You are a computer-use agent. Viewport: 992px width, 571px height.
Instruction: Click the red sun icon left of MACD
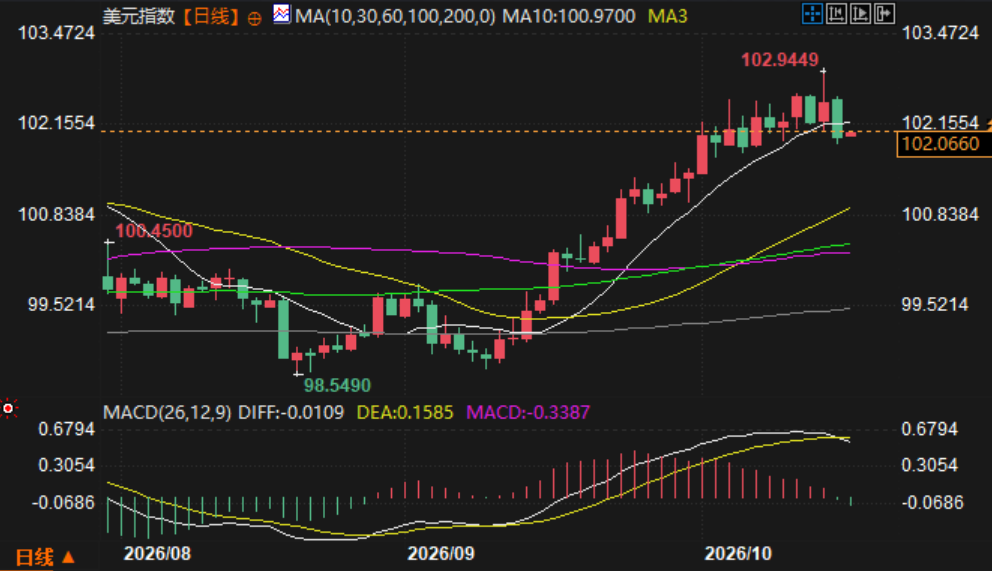8,408
